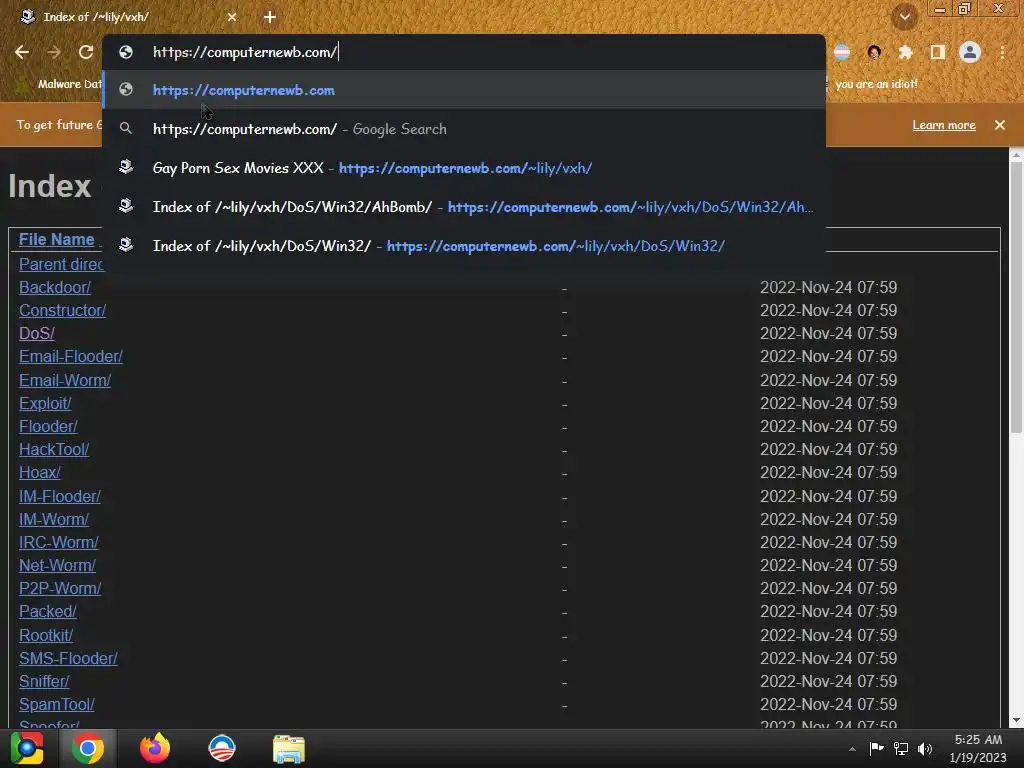Open the IM-Flooder/ folder
Image resolution: width=1024 pixels, height=768 pixels.
[x=59, y=496]
